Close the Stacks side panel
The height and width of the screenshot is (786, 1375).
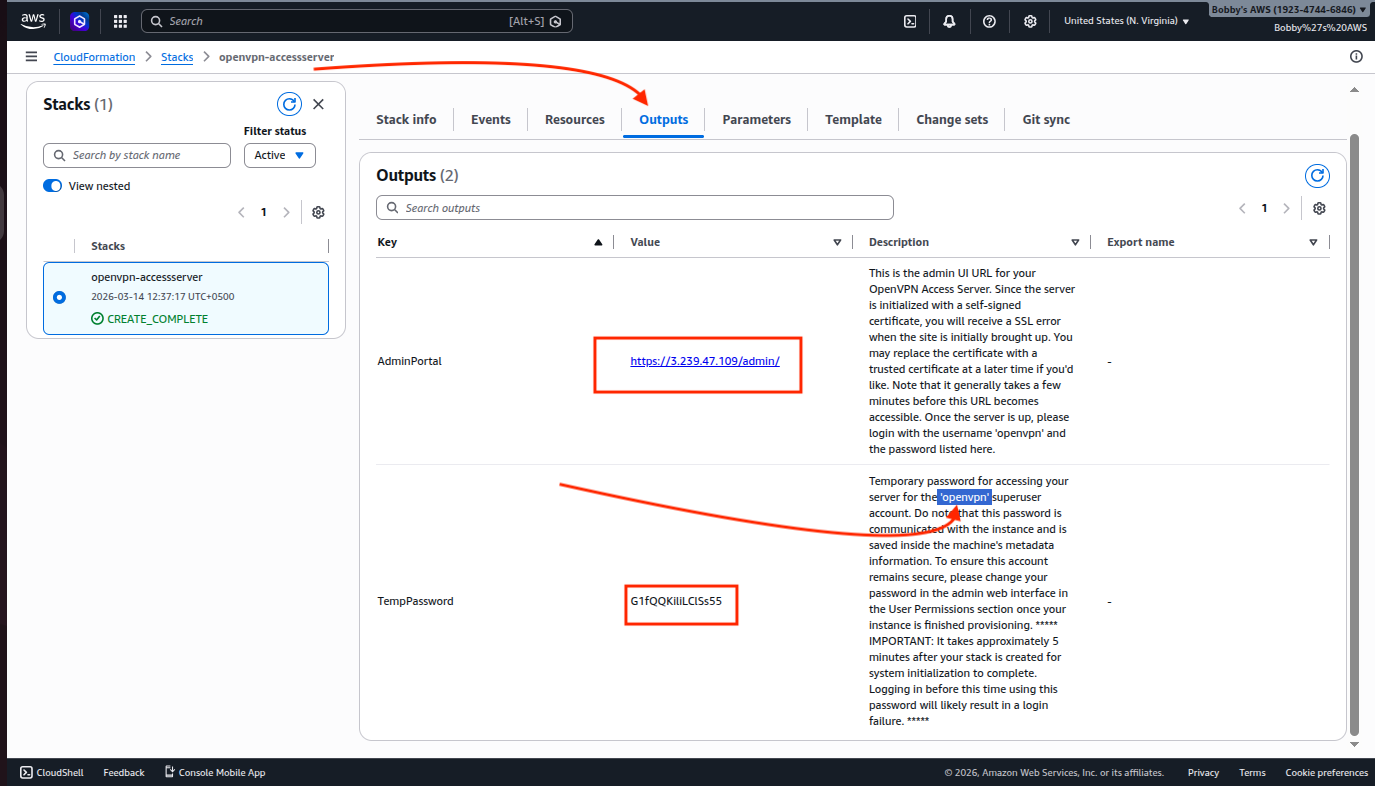click(x=318, y=104)
